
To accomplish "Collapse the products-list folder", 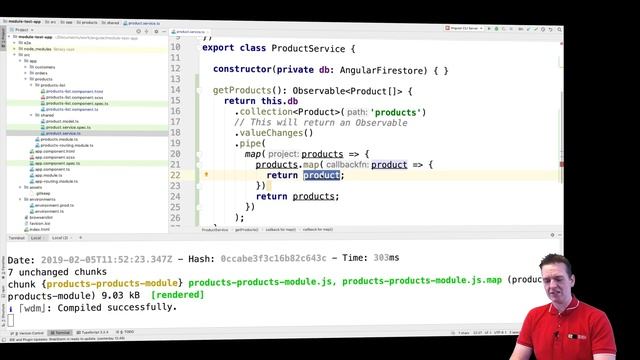I will tap(31, 85).
